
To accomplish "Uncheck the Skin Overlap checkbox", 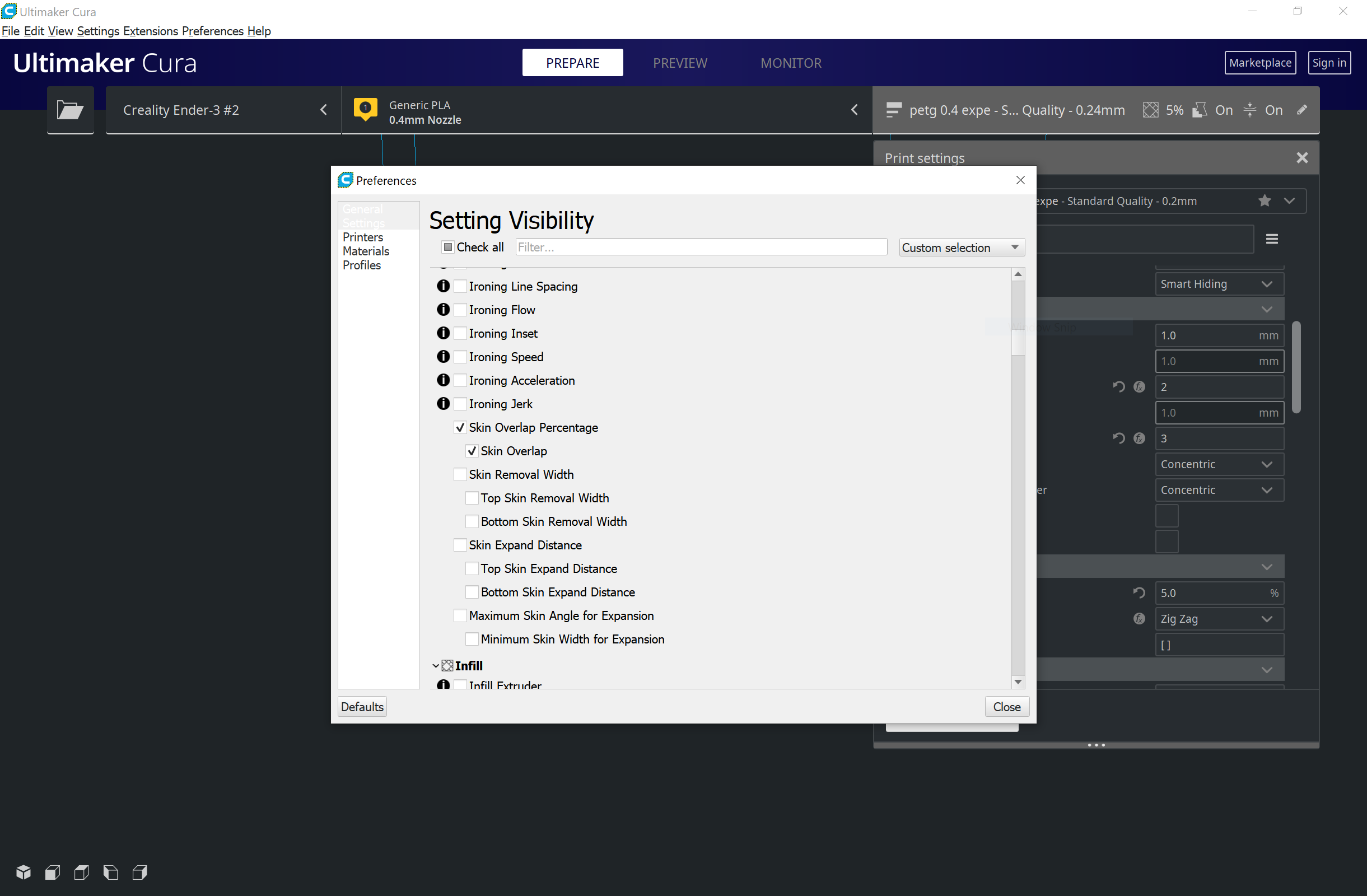I will coord(472,451).
